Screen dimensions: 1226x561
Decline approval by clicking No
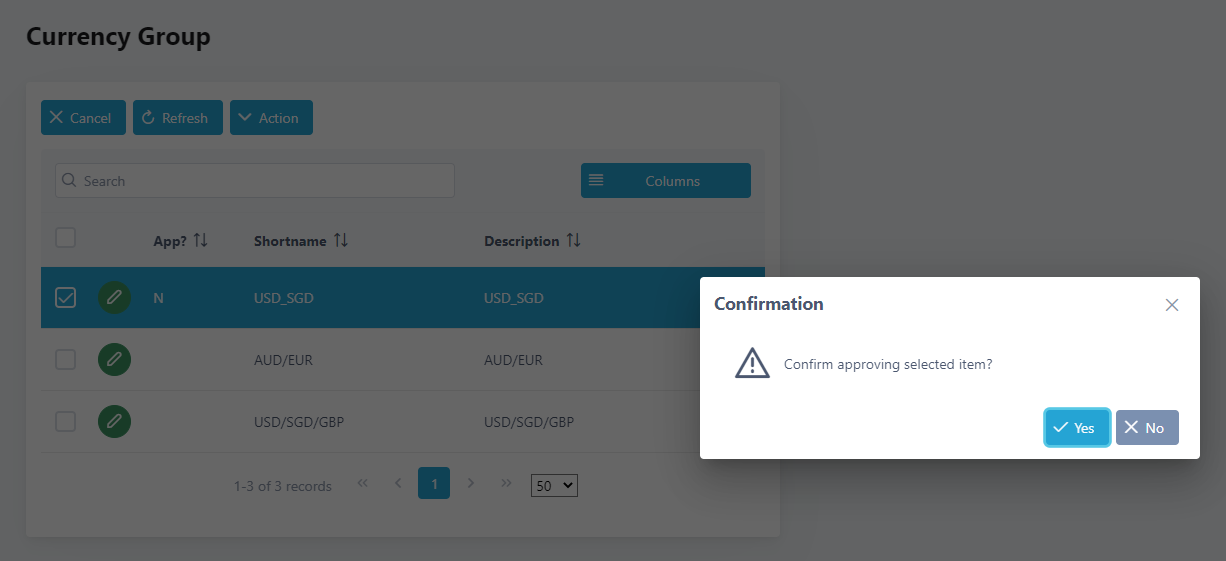coord(1146,428)
